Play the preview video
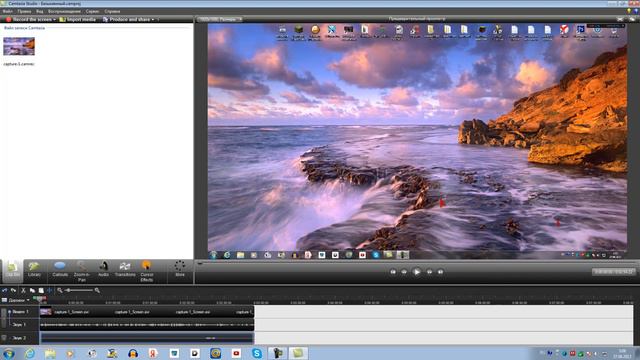 click(417, 271)
